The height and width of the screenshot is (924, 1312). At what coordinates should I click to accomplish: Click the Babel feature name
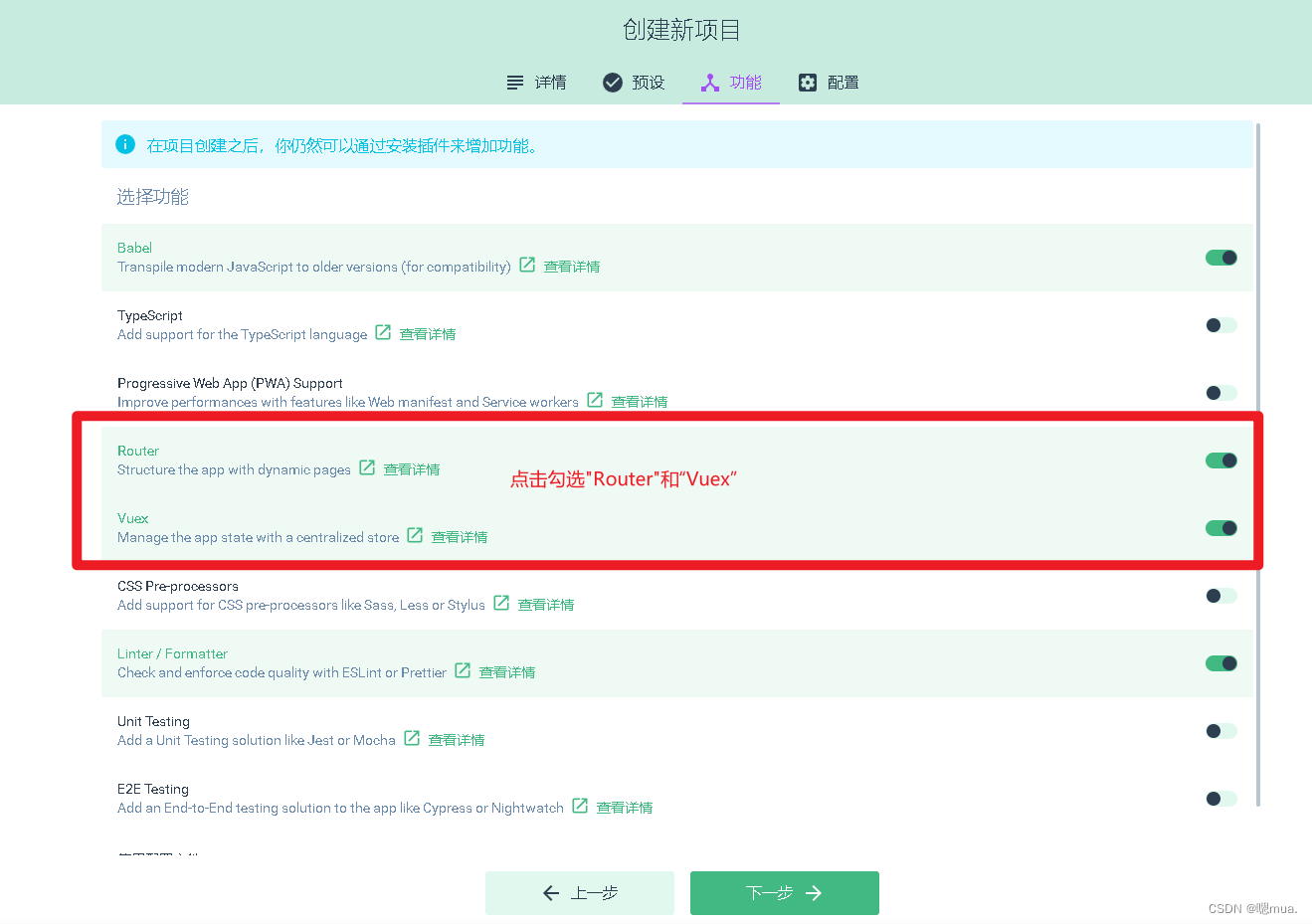[134, 248]
